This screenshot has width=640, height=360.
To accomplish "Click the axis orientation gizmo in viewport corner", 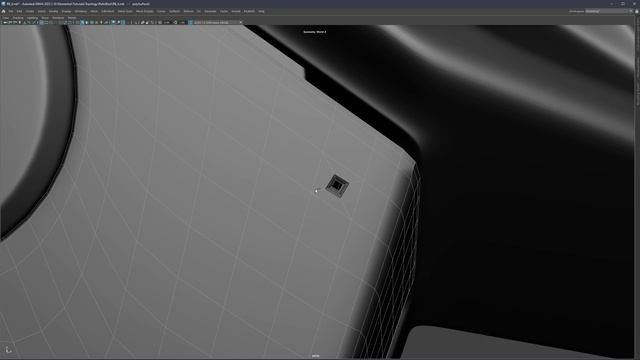I will (8, 349).
